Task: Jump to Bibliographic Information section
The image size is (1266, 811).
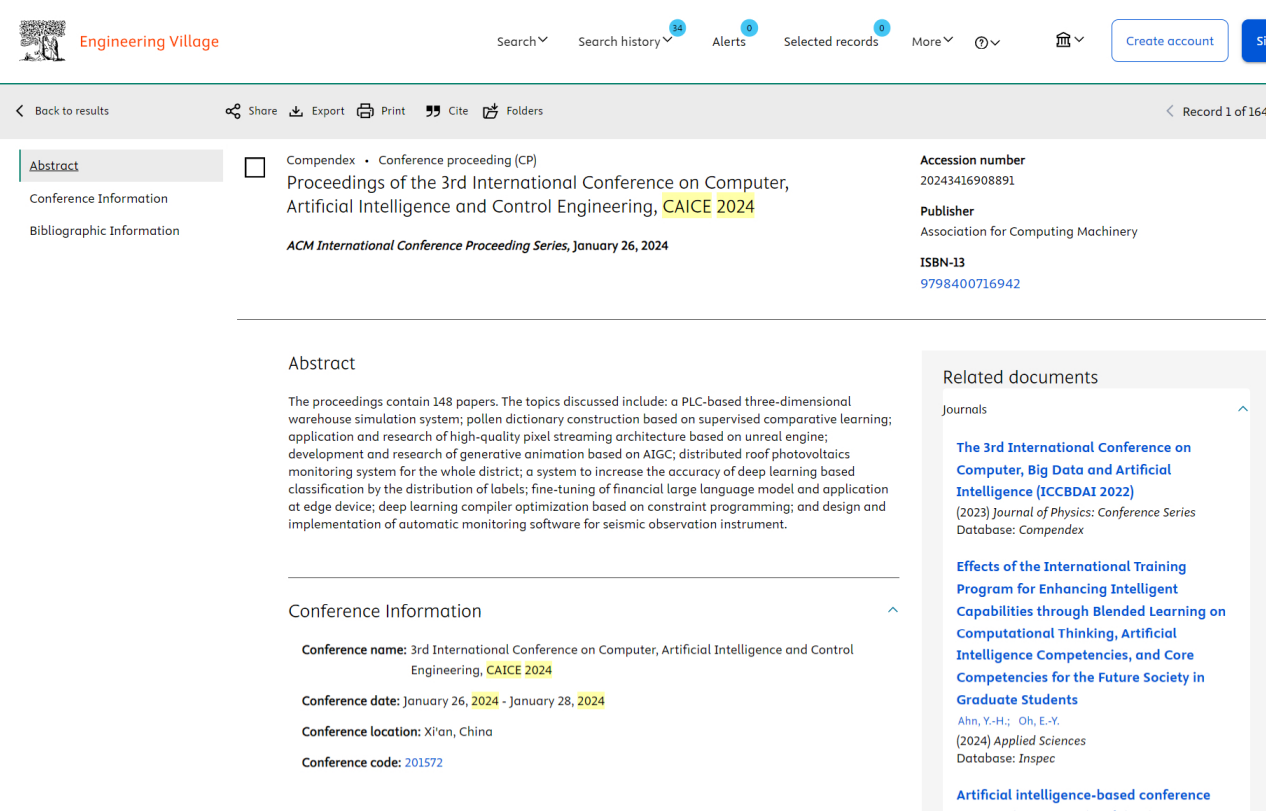Action: 105,230
